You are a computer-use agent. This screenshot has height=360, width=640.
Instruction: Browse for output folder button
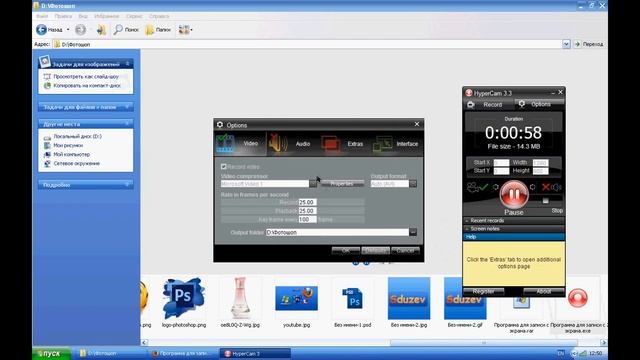(413, 232)
